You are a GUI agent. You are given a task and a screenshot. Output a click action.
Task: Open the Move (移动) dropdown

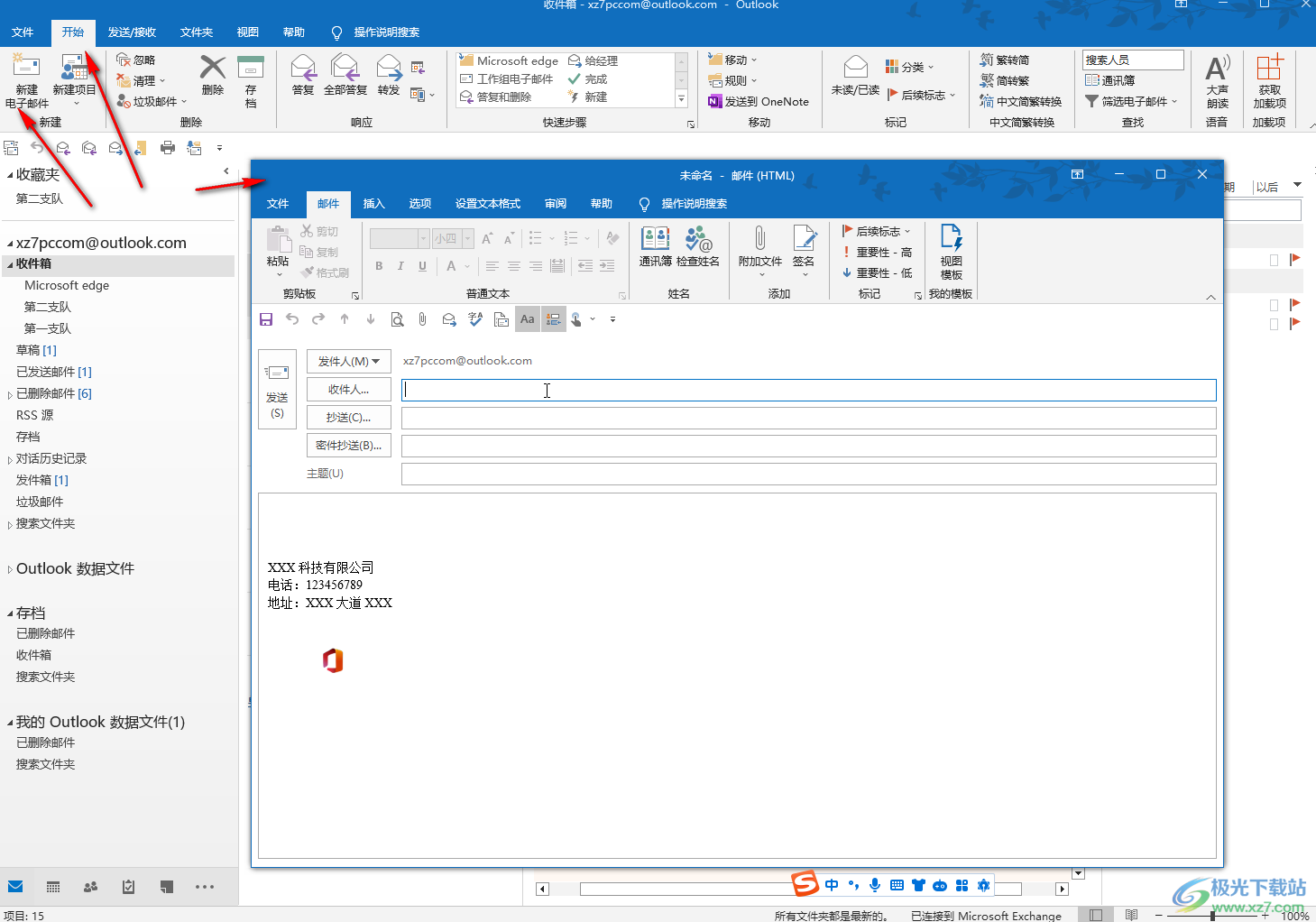pos(733,60)
